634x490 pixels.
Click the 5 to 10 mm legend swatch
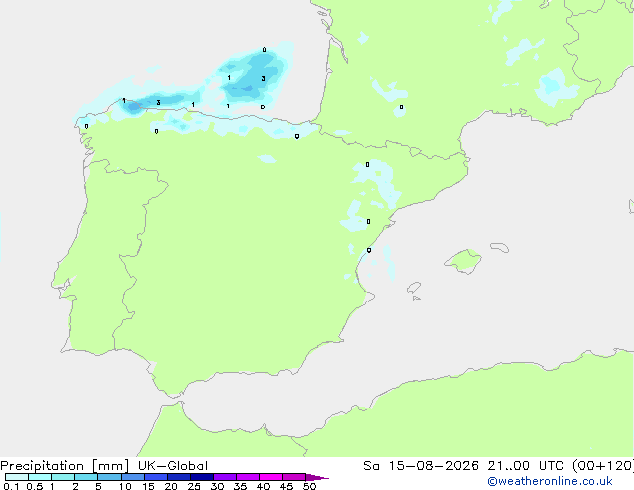tap(109, 477)
